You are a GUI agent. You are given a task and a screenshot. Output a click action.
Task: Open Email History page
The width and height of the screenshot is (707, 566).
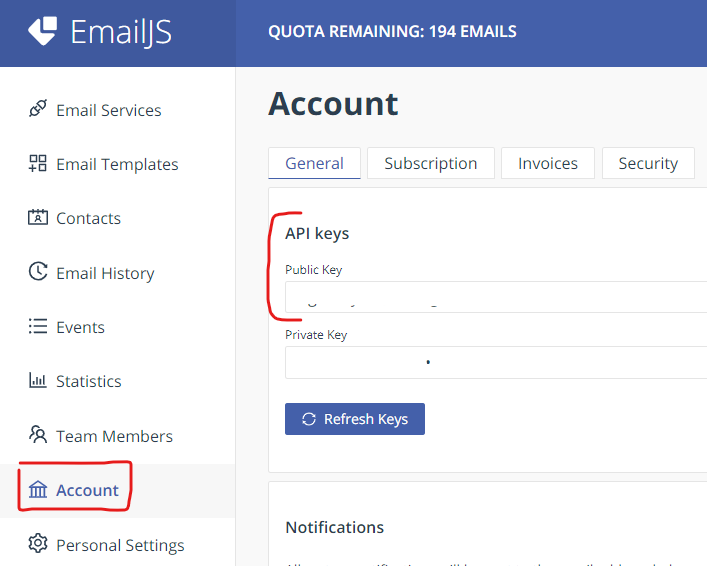pyautogui.click(x=105, y=273)
